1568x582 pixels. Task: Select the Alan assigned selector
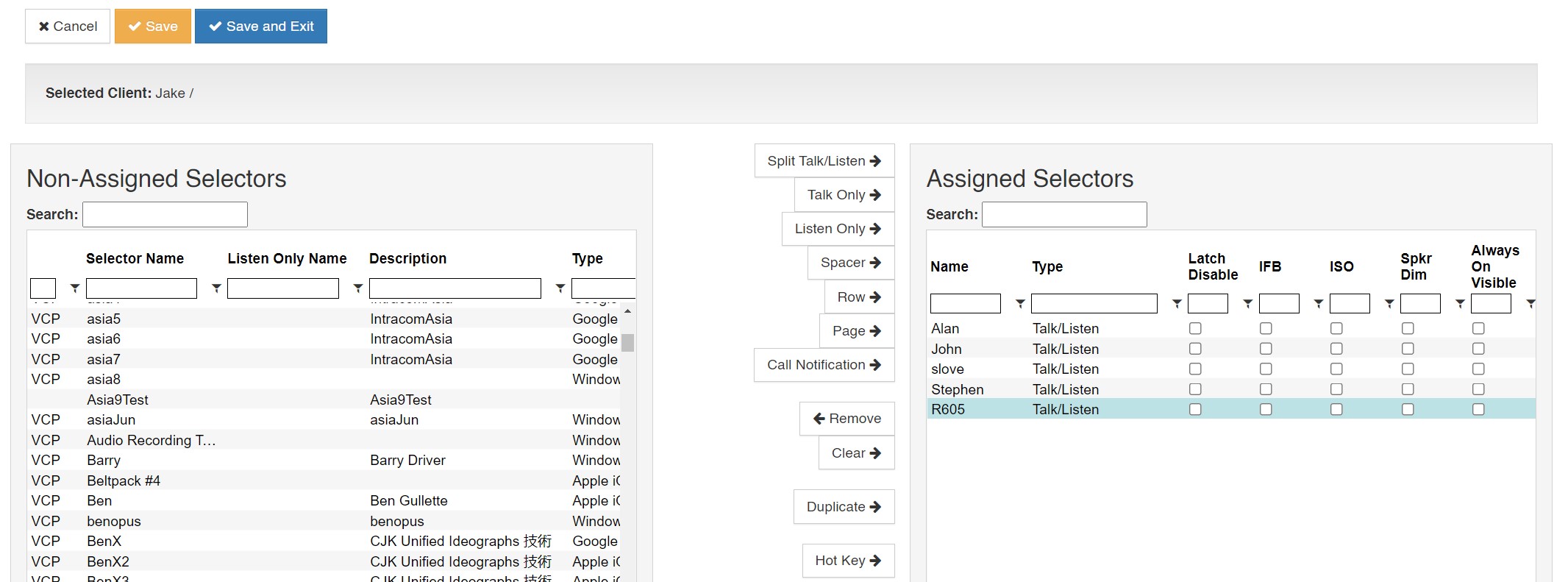click(1231, 328)
